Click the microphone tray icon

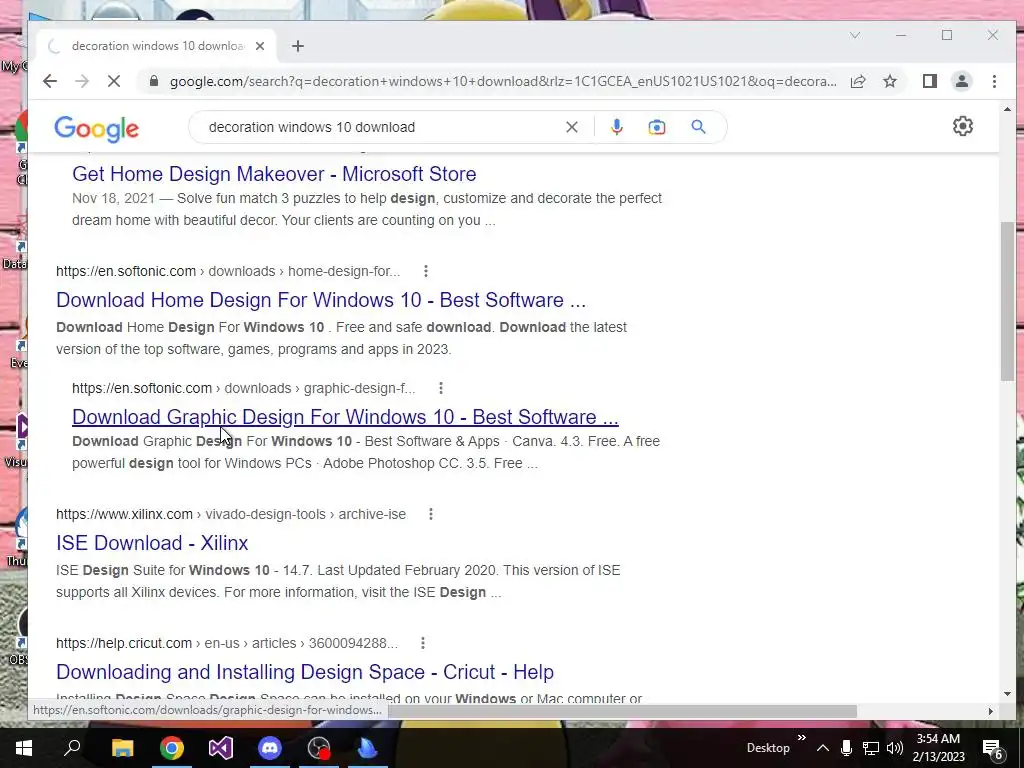(846, 748)
